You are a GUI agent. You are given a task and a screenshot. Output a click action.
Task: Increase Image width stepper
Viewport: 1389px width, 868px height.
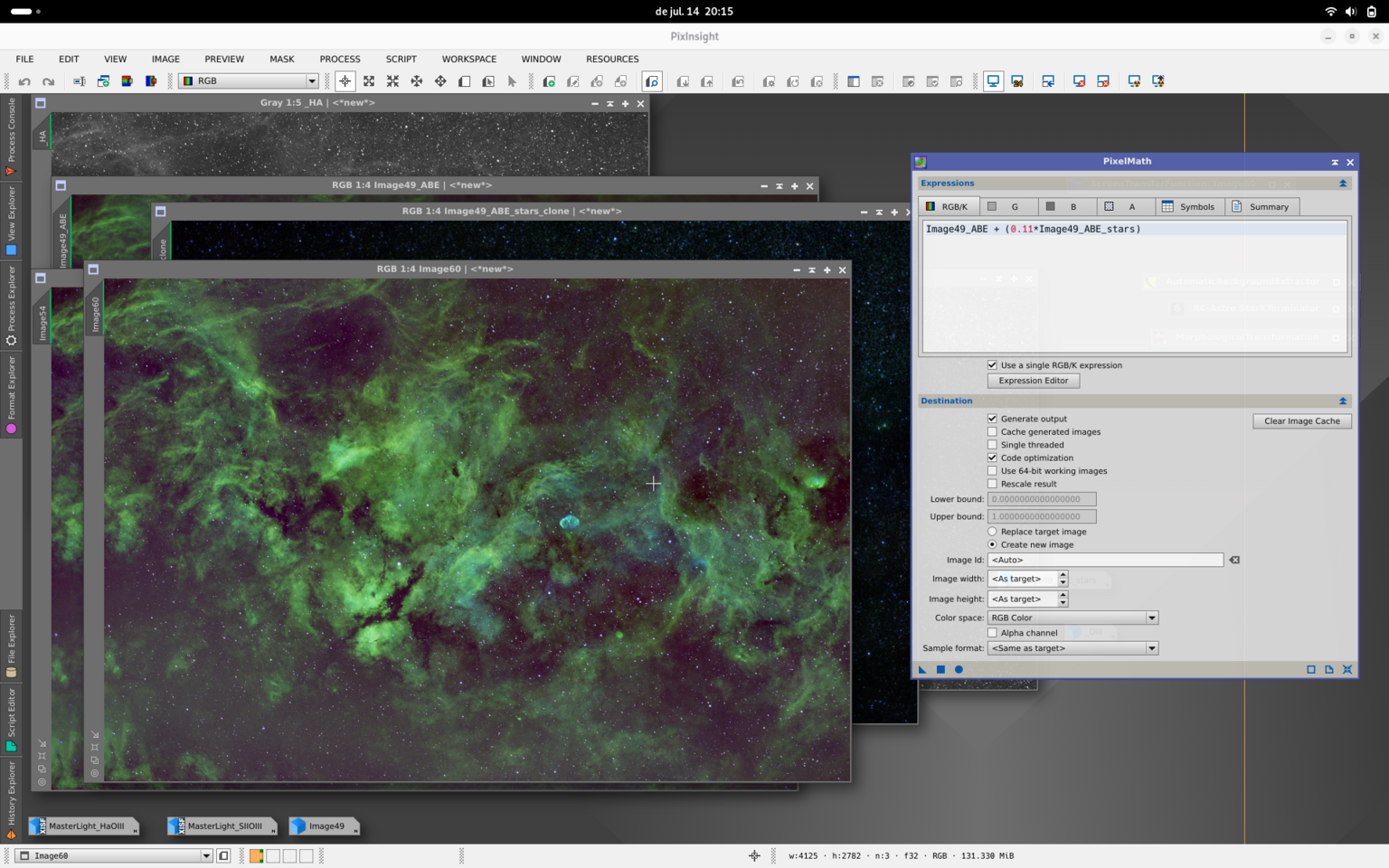[1063, 575]
